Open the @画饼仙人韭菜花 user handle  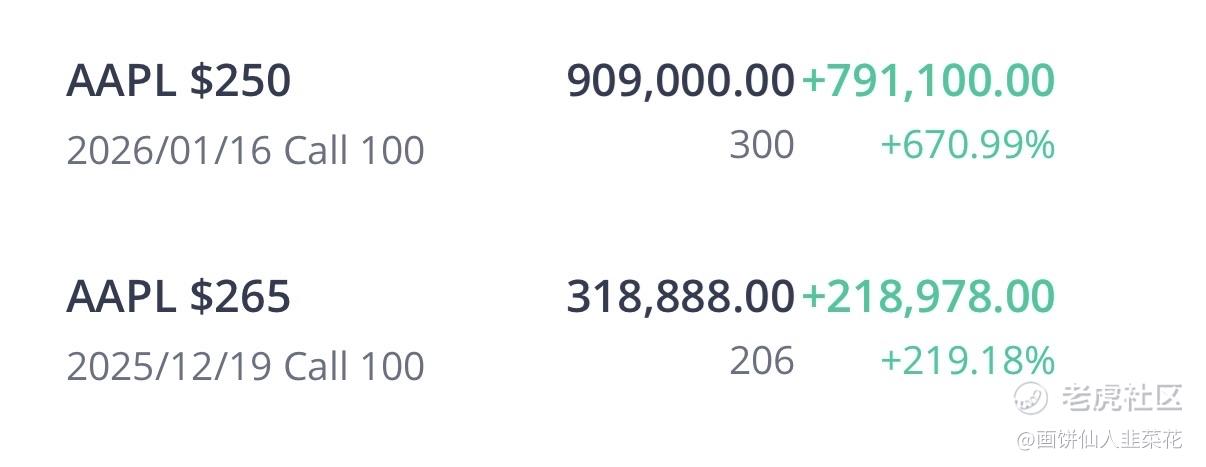[x=1100, y=439]
